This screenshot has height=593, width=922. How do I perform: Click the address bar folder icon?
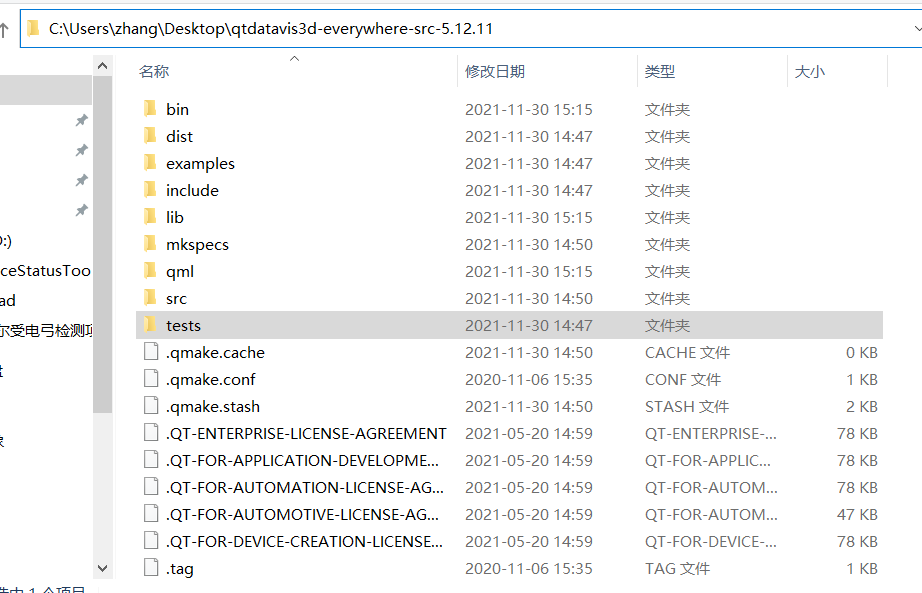pyautogui.click(x=34, y=28)
